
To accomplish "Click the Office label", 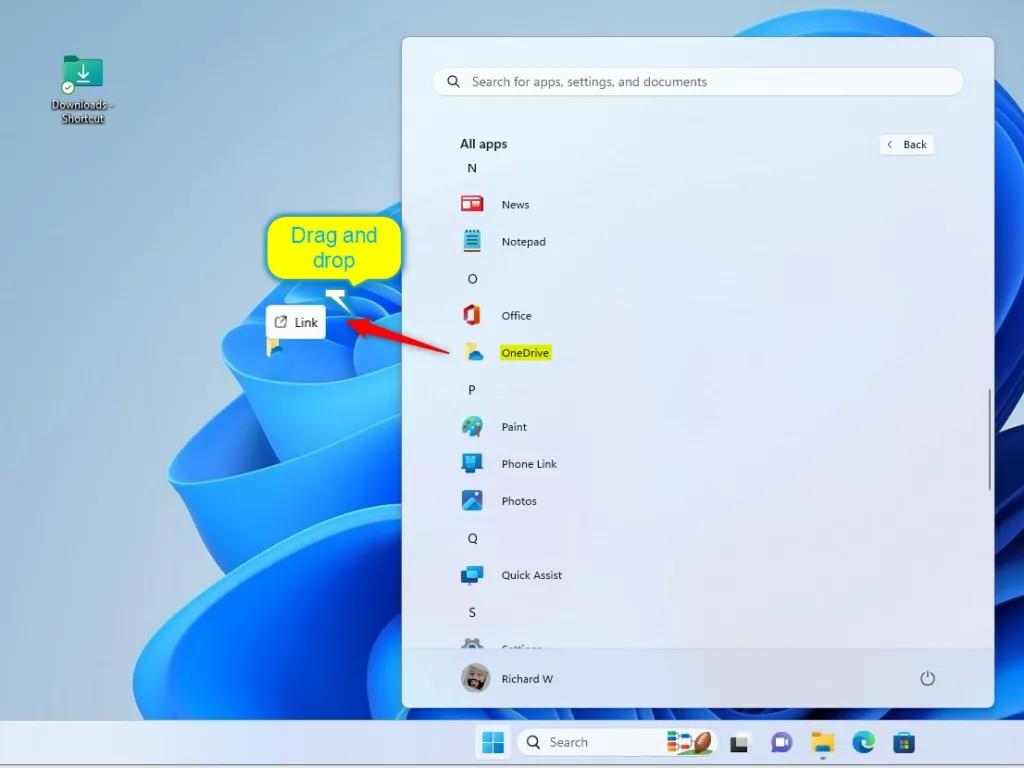I will [x=517, y=316].
